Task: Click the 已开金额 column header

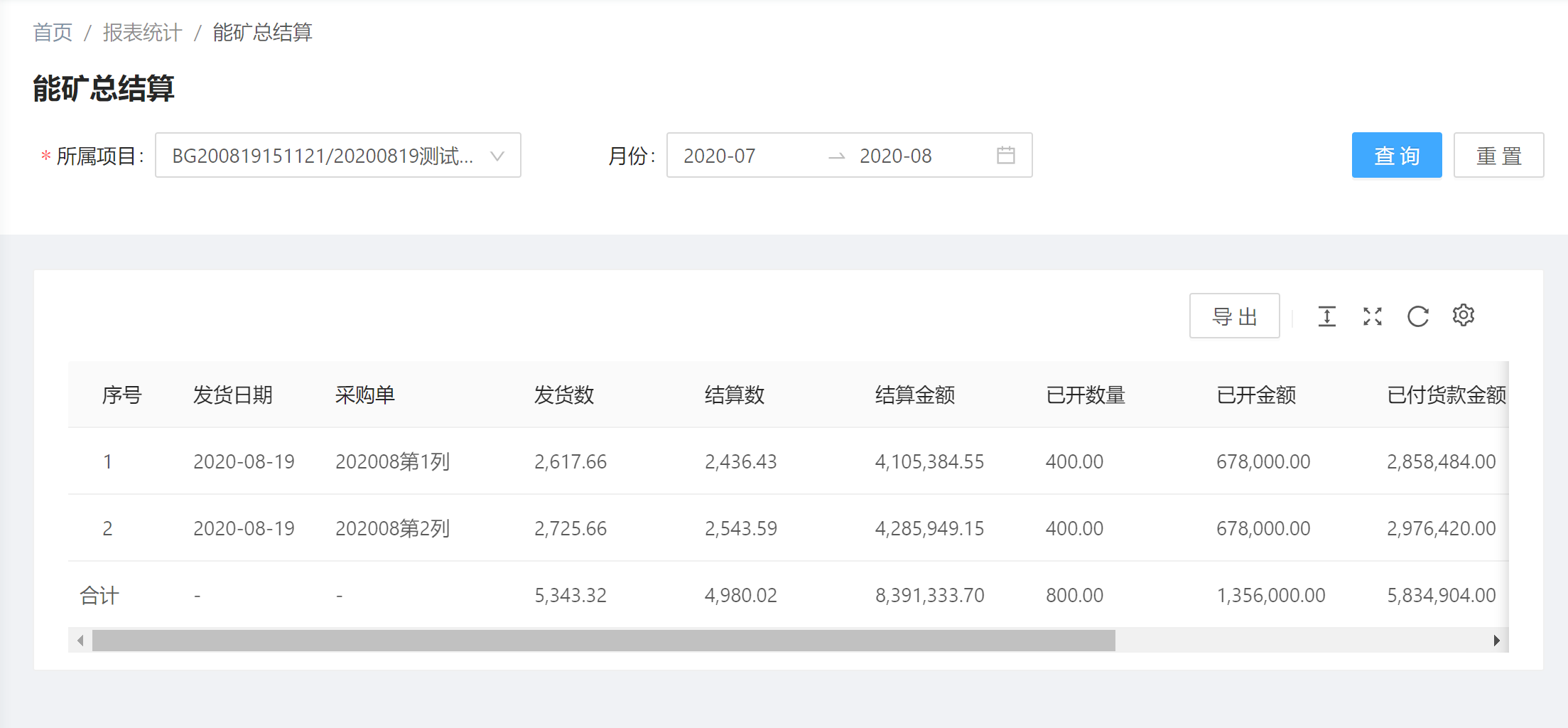Action: coord(1256,395)
